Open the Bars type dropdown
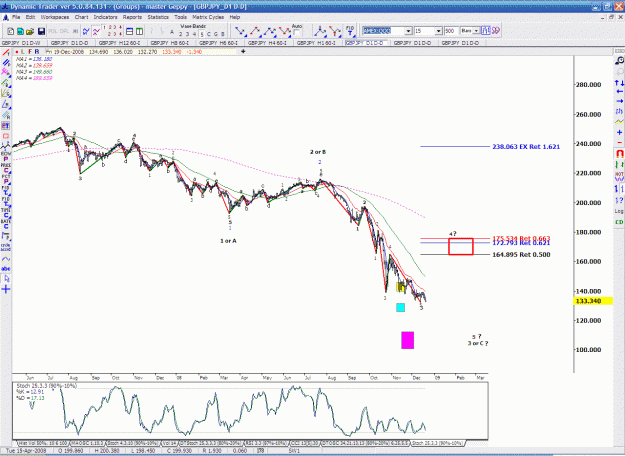This screenshot has height=456, width=625. (476, 31)
